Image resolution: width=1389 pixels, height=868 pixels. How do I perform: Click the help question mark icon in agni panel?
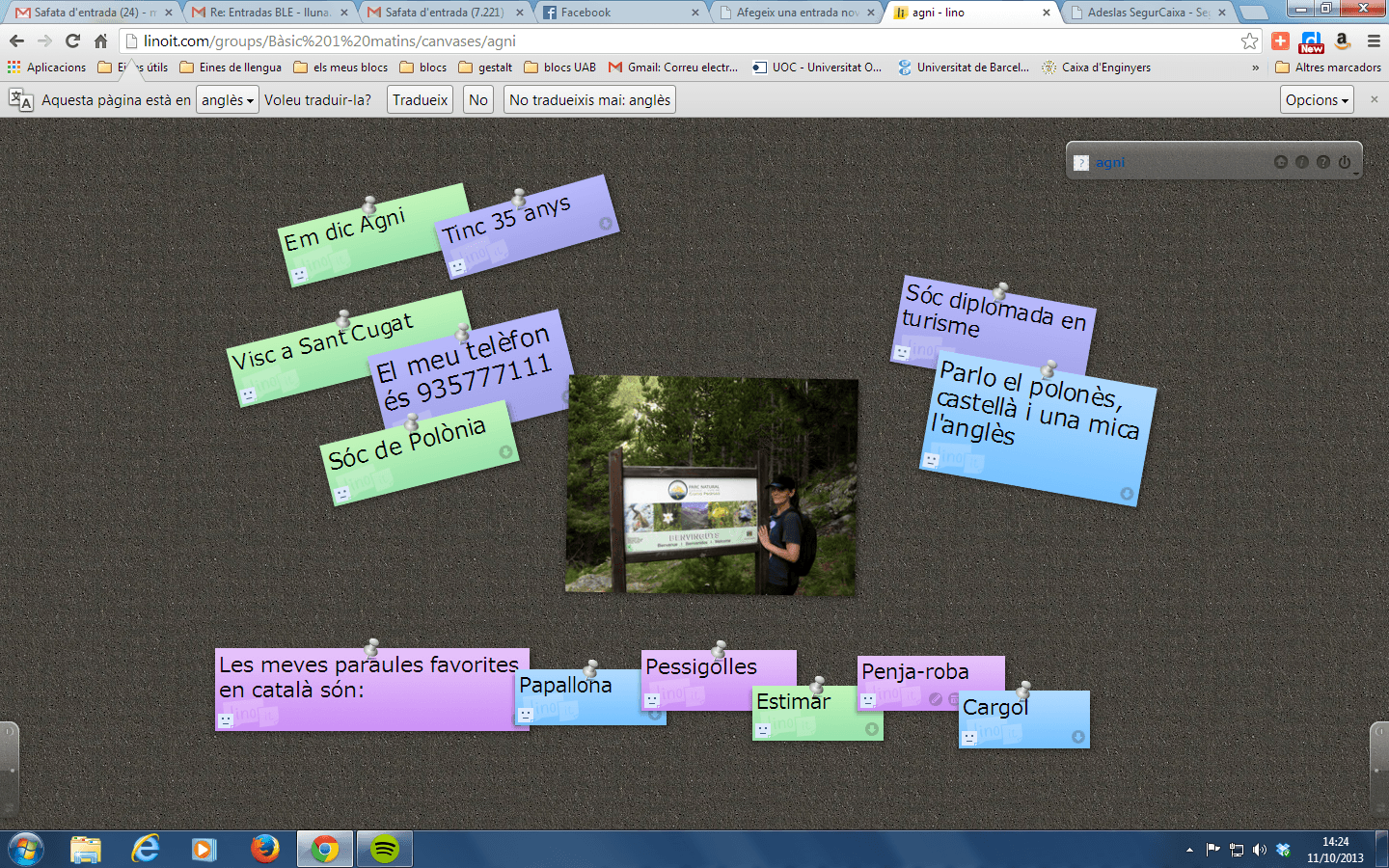(1323, 162)
